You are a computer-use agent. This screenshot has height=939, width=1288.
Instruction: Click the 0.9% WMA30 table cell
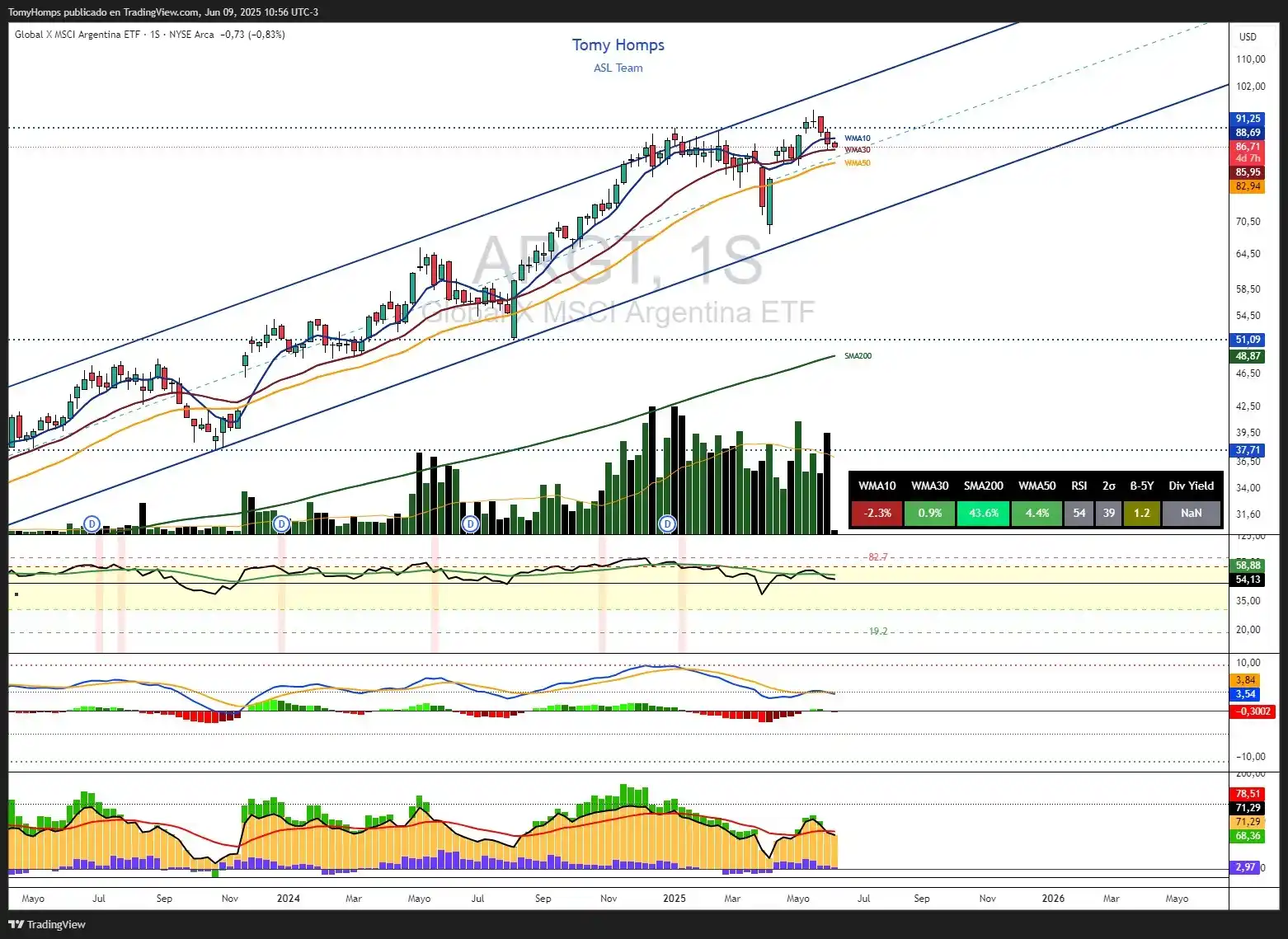[929, 513]
